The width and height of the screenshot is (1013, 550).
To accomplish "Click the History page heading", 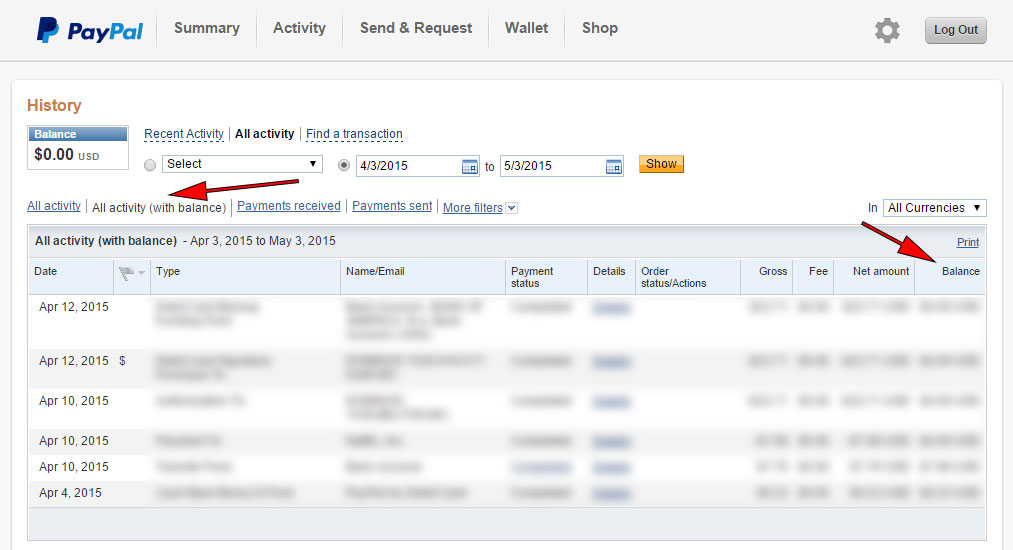I will pyautogui.click(x=54, y=105).
